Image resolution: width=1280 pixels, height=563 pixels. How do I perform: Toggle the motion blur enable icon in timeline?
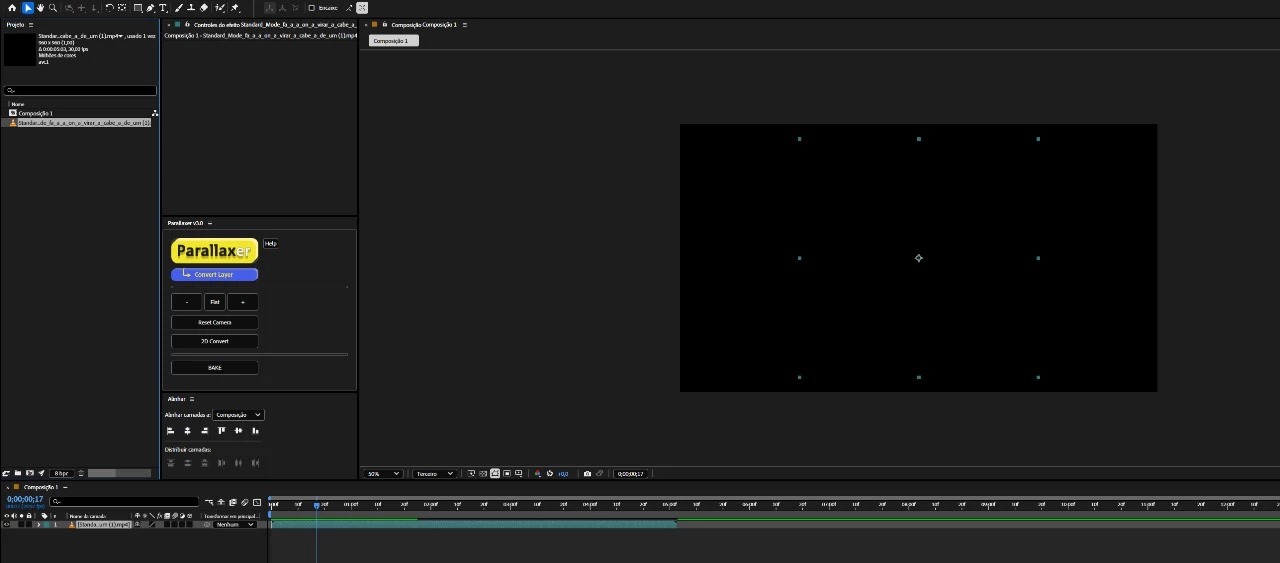pos(244,502)
